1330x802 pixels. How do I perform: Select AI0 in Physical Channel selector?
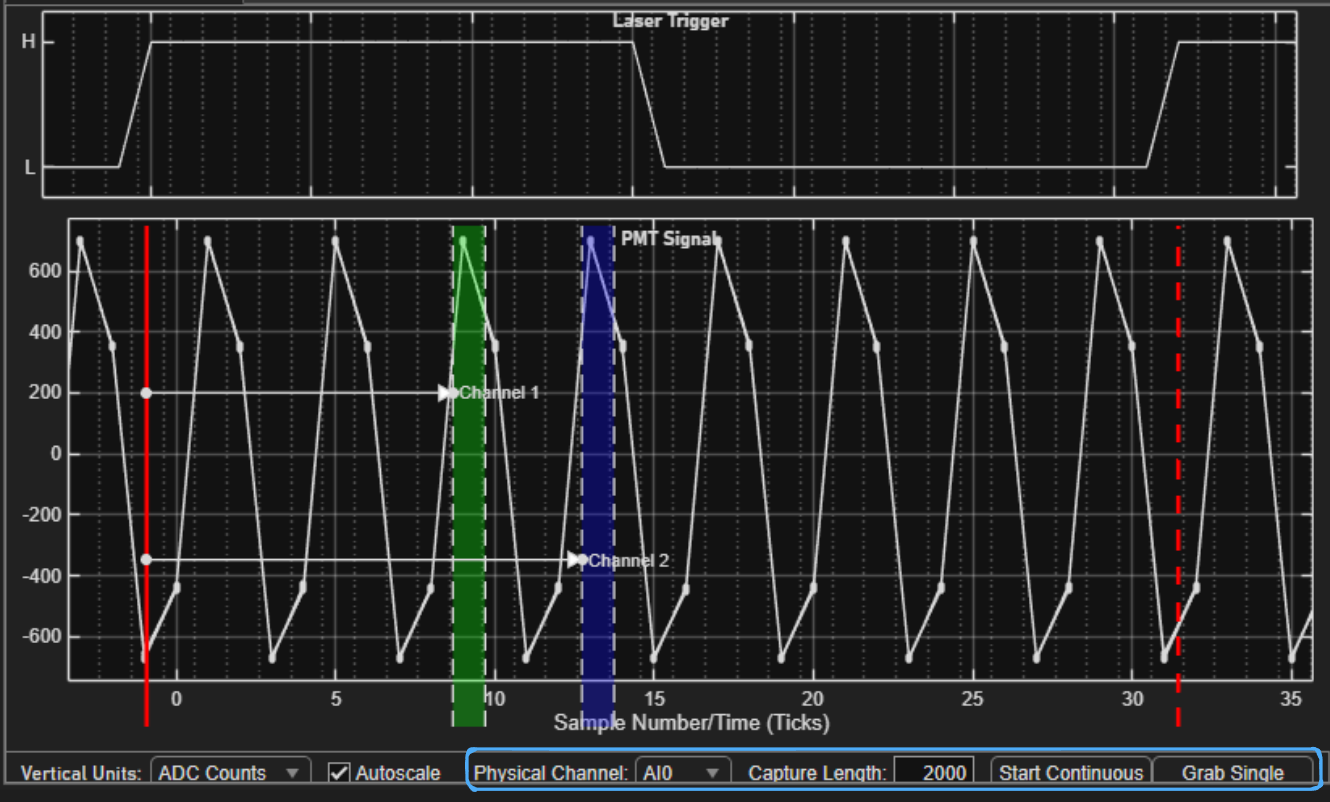(685, 771)
